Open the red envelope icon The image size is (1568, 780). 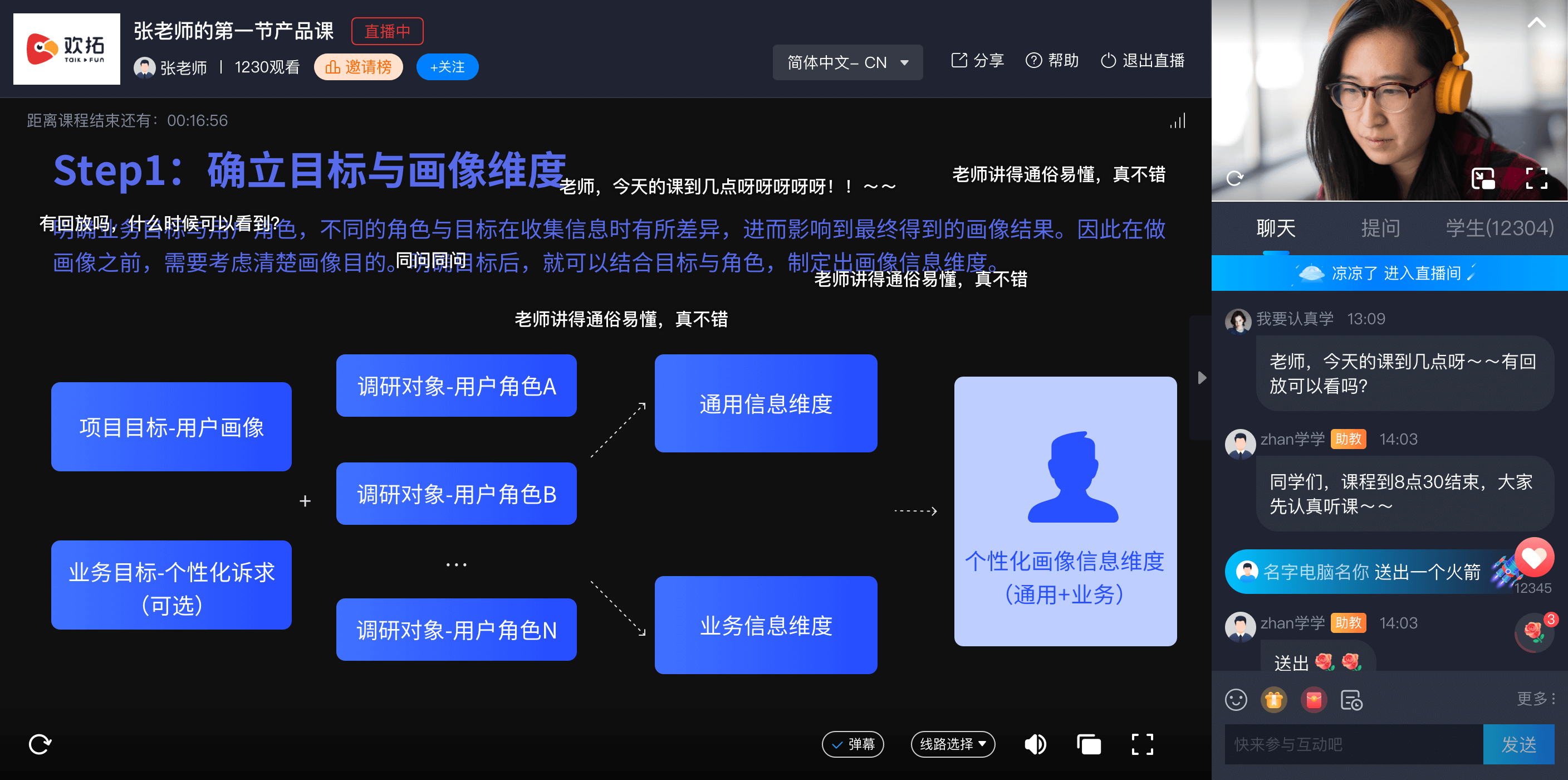pyautogui.click(x=1314, y=700)
